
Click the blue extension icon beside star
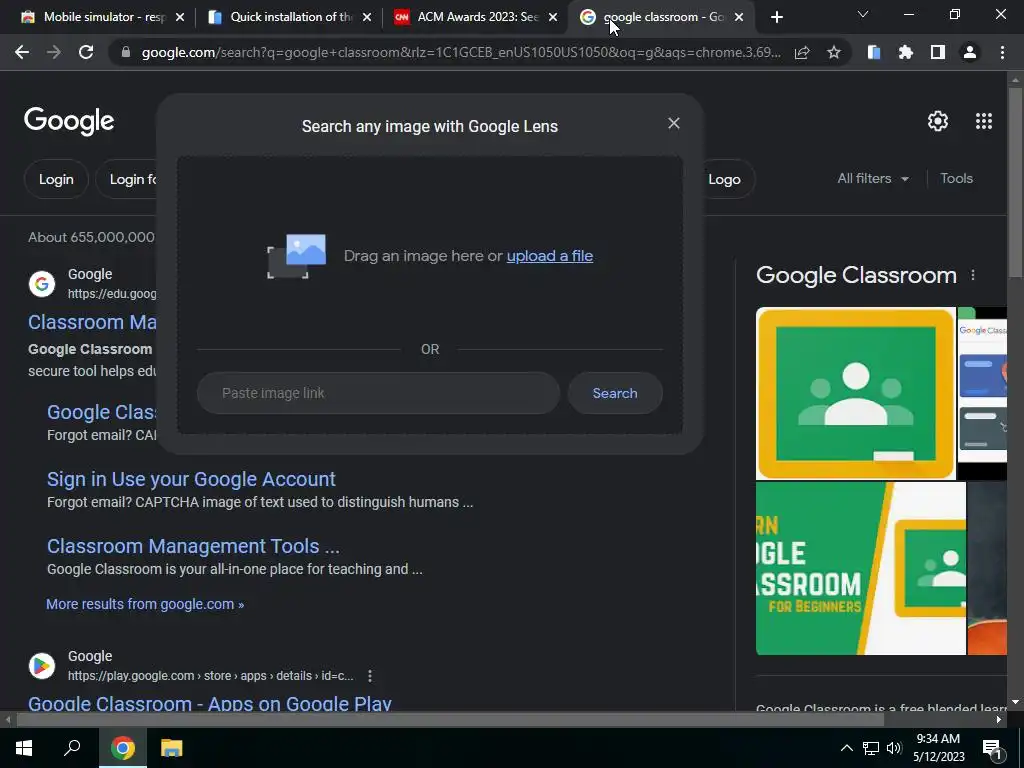coord(874,52)
